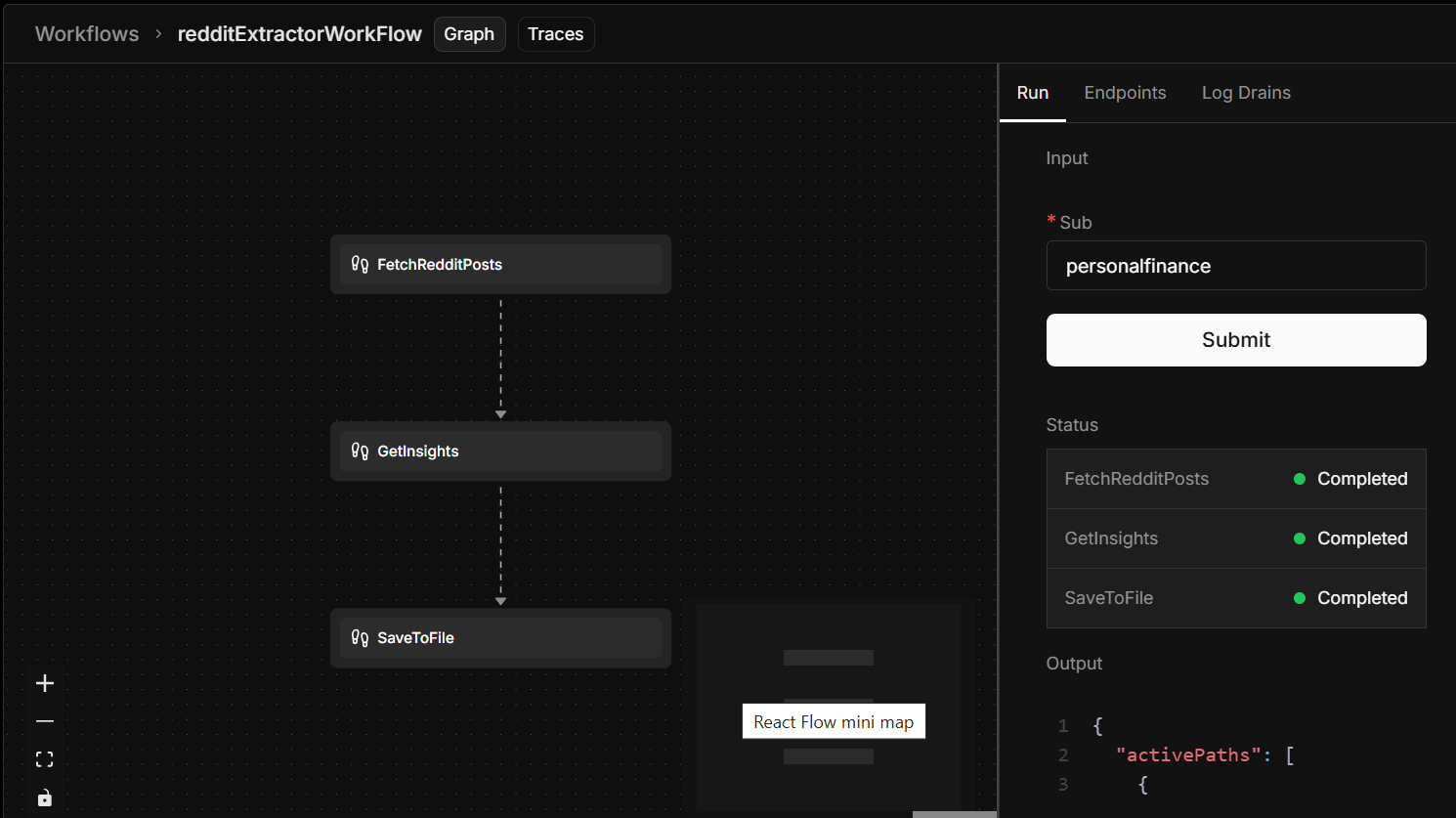The image size is (1456, 818).
Task: Click the footsteps icon on FetchRedditPosts node
Action: click(x=358, y=263)
